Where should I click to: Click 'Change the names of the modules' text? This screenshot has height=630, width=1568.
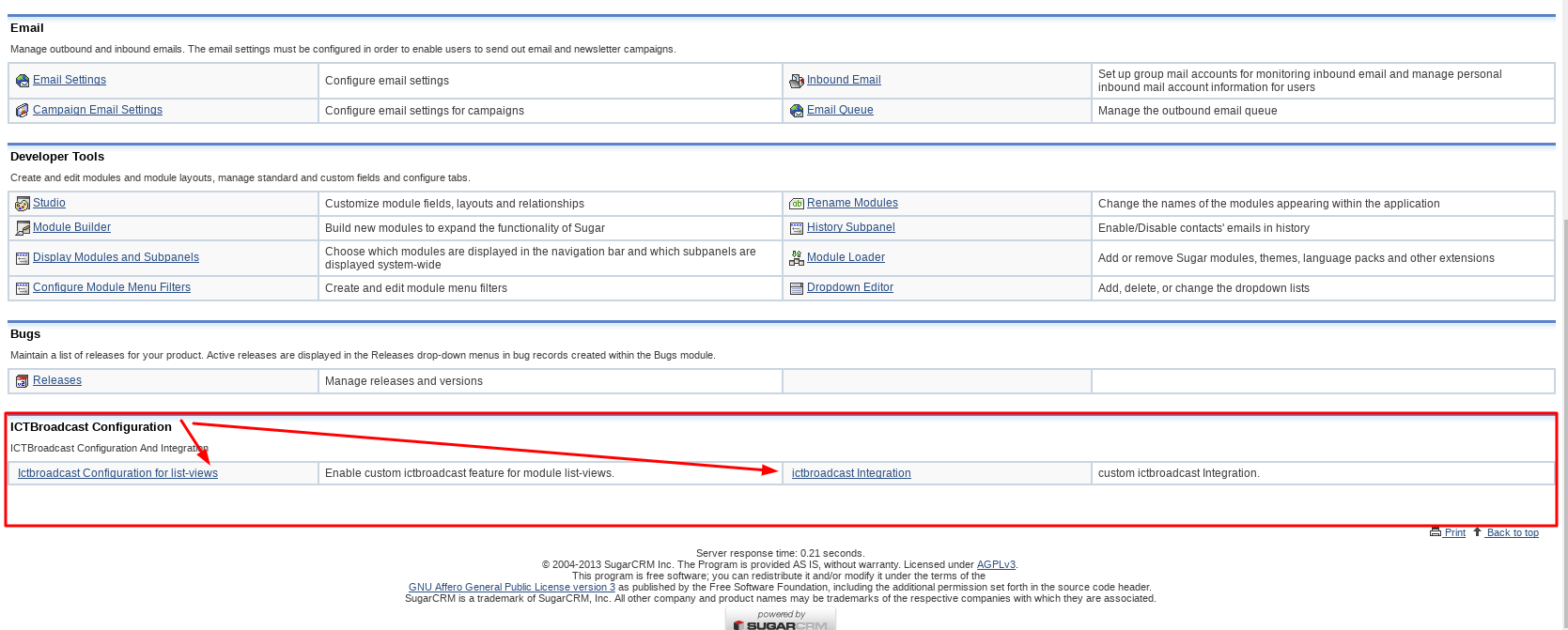(x=1268, y=204)
